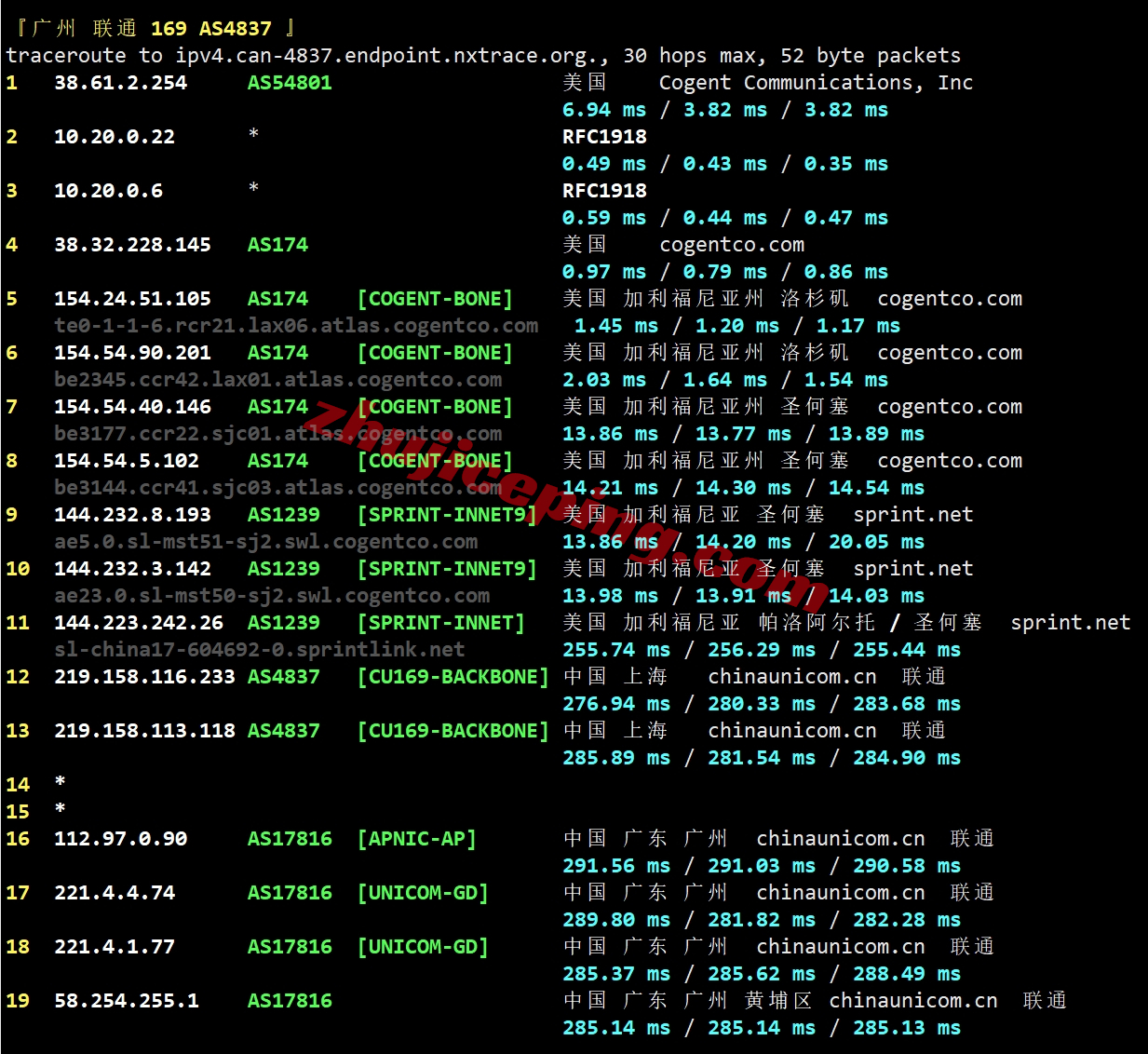Click IP address 154.54.5.102
This screenshot has height=1054, width=1148.
click(x=127, y=461)
